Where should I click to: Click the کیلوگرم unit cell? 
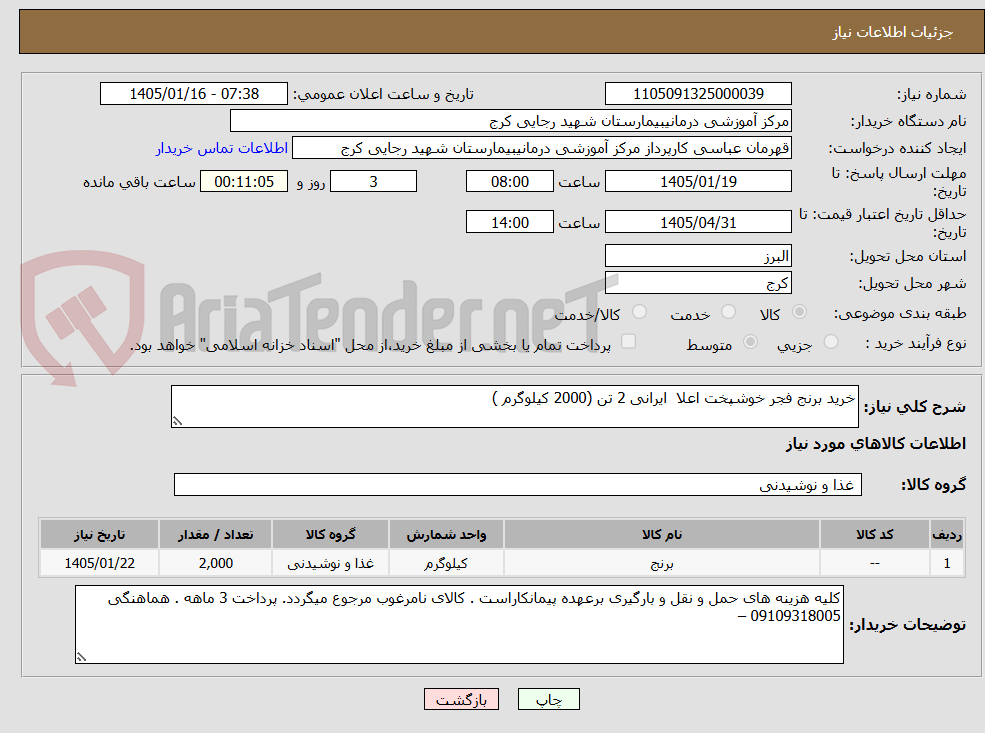click(446, 563)
